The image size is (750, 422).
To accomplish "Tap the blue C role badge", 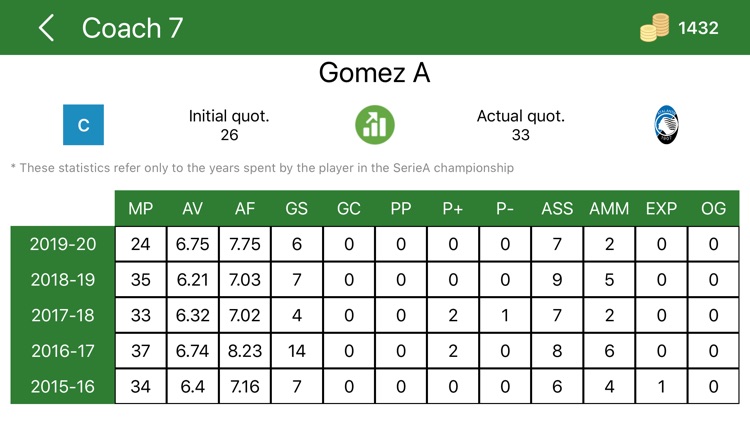I will click(84, 125).
